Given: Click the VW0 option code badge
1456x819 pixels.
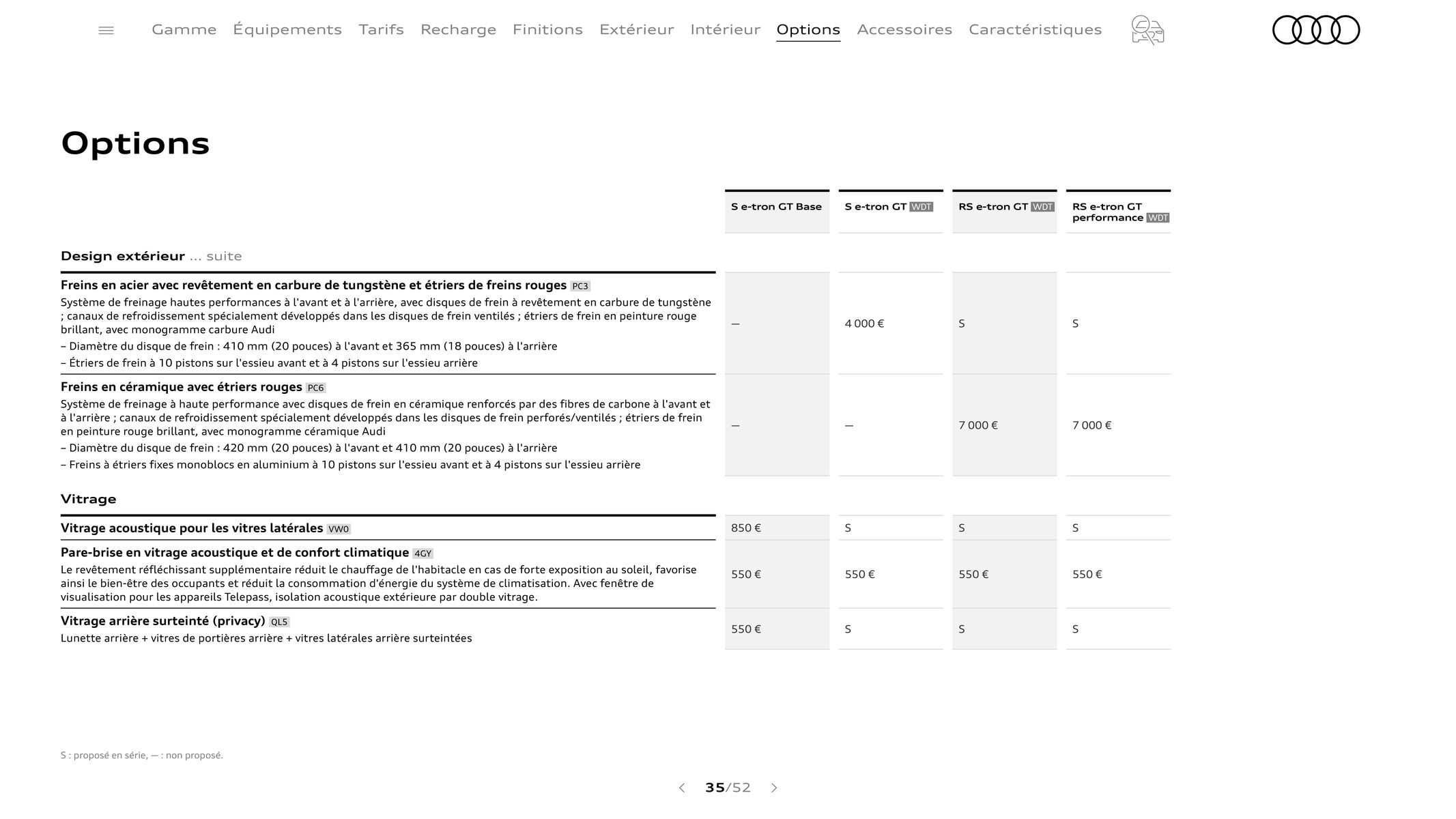Looking at the screenshot, I should coord(339,529).
